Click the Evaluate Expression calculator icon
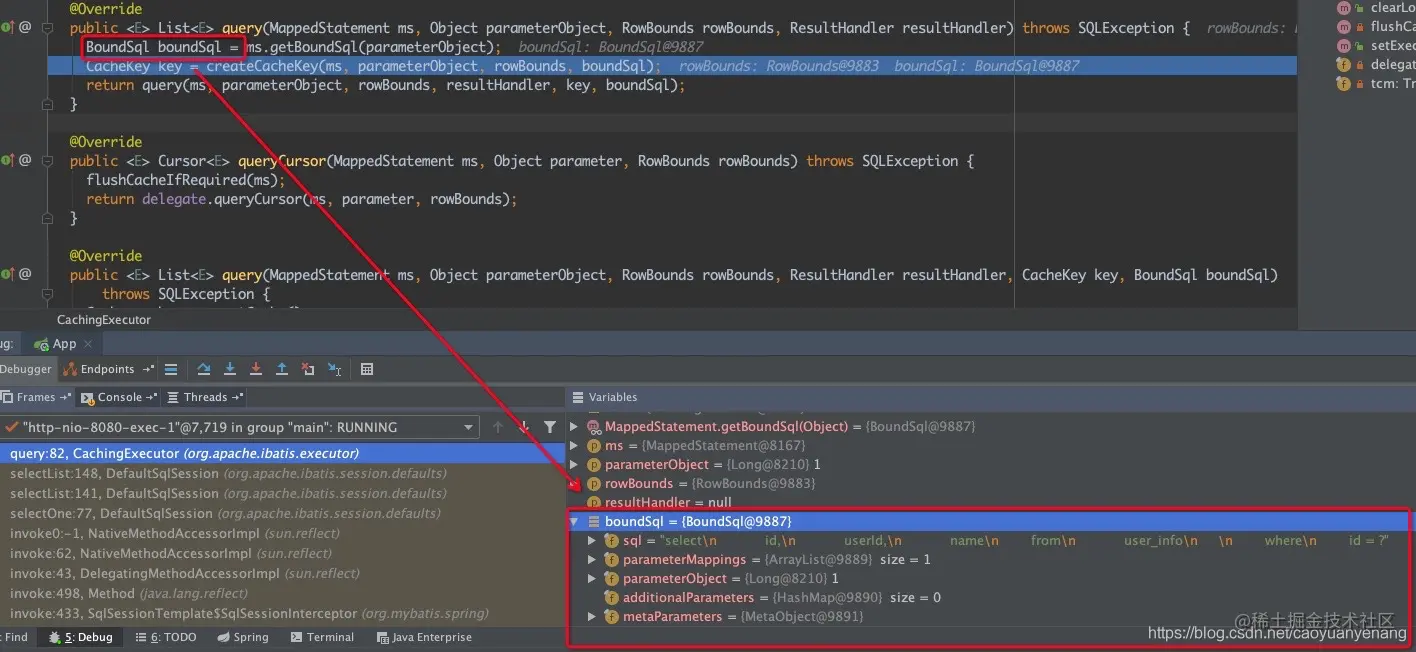 click(367, 369)
